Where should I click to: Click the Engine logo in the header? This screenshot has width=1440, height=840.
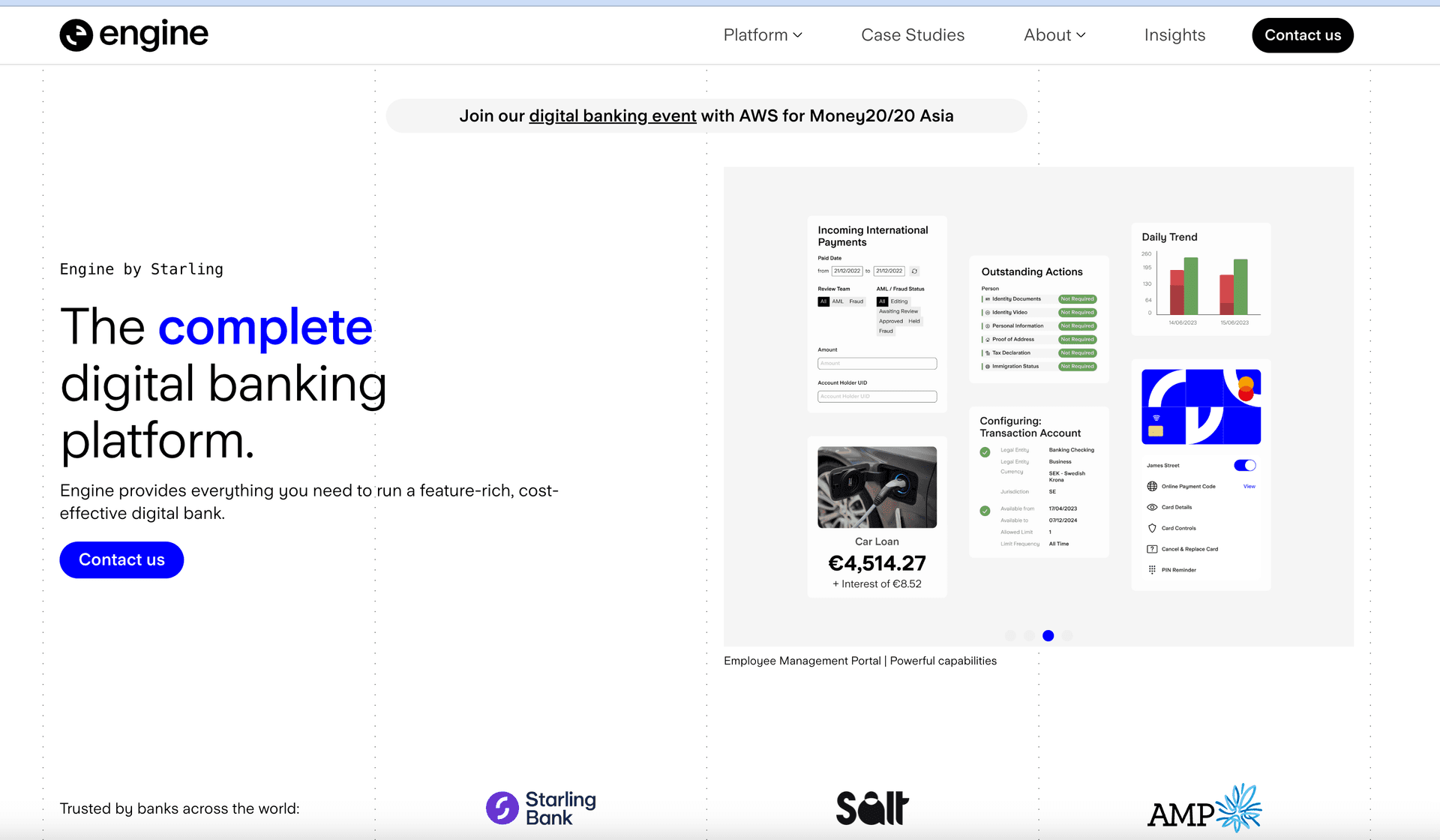(133, 34)
